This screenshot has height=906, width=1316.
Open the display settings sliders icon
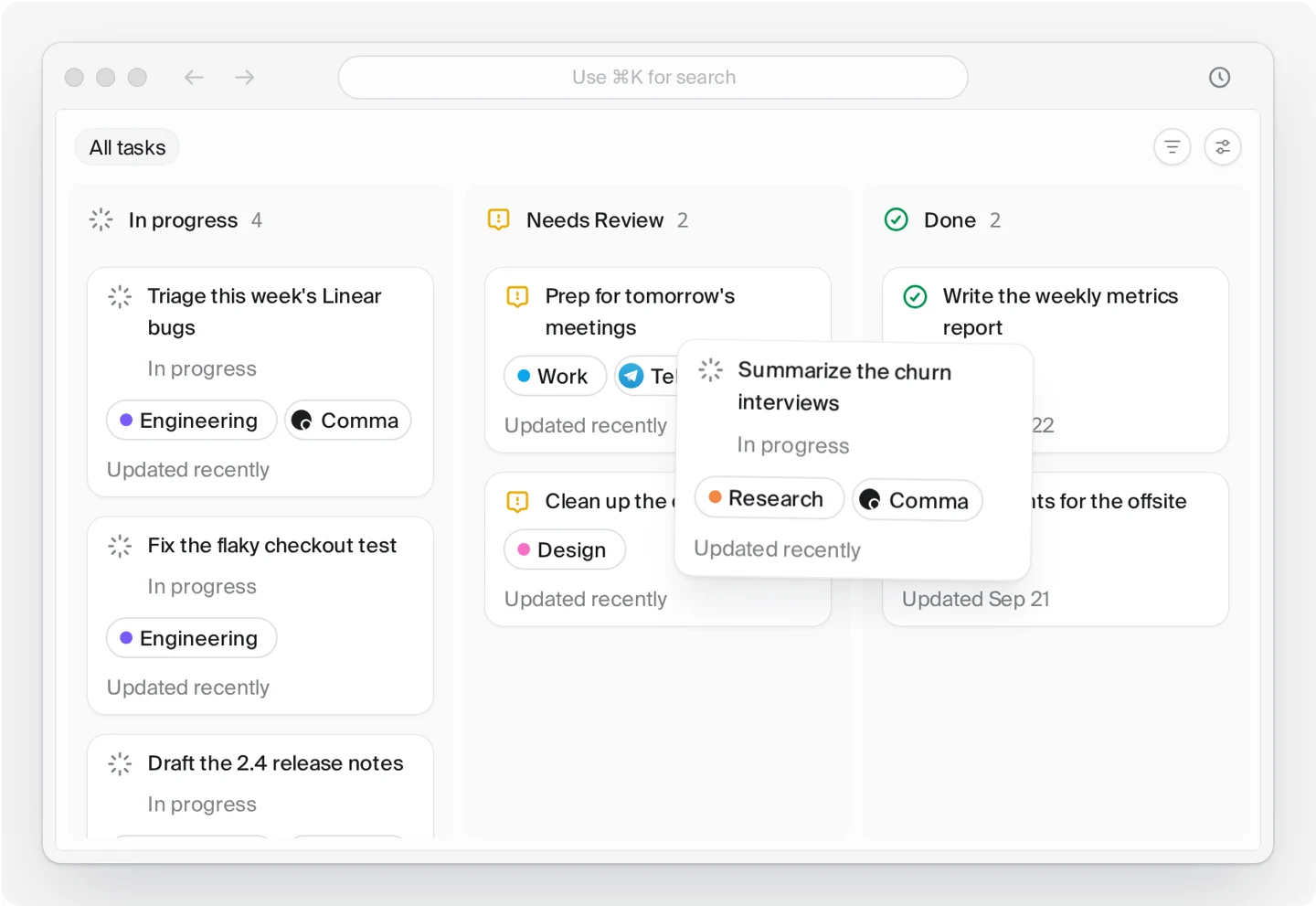click(1223, 147)
